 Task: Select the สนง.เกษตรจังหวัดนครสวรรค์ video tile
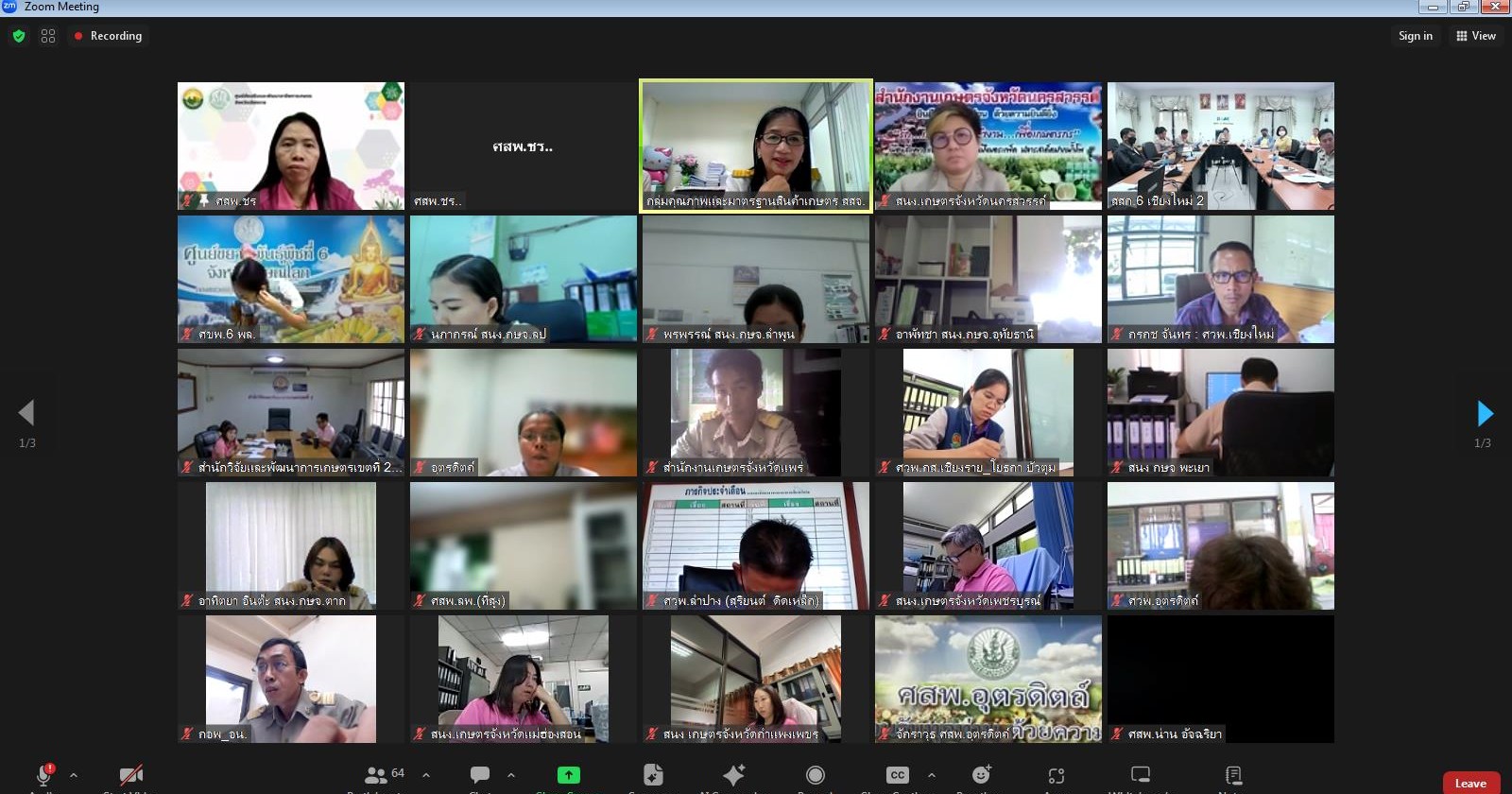(x=988, y=146)
